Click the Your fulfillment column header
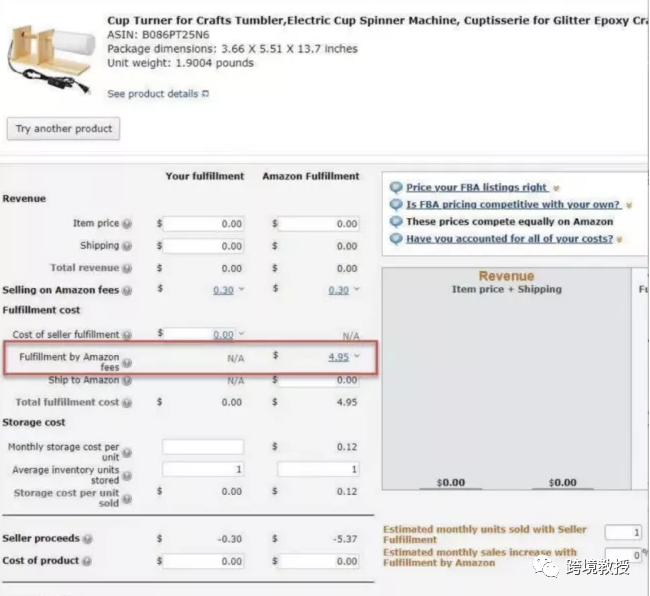650x596 pixels. pyautogui.click(x=205, y=177)
